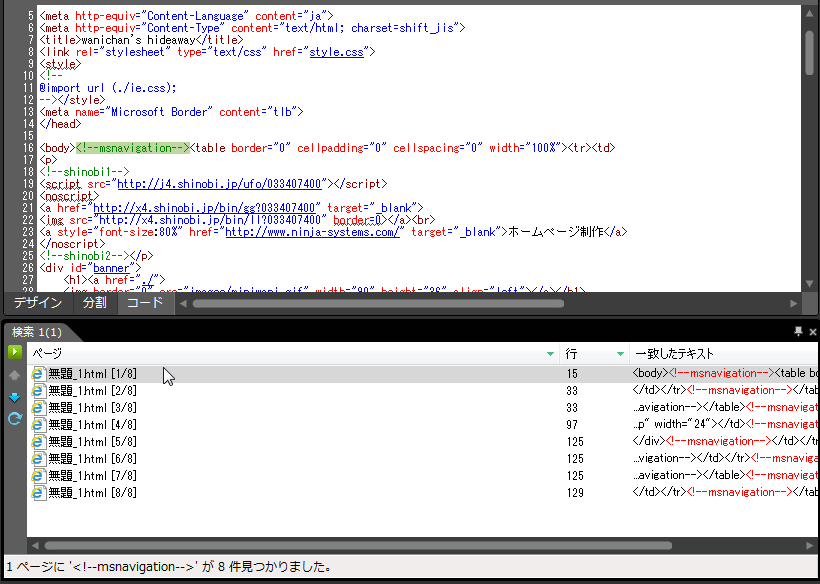820x584 pixels.
Task: Switch to the 分割 view tab
Action: pyautogui.click(x=95, y=303)
